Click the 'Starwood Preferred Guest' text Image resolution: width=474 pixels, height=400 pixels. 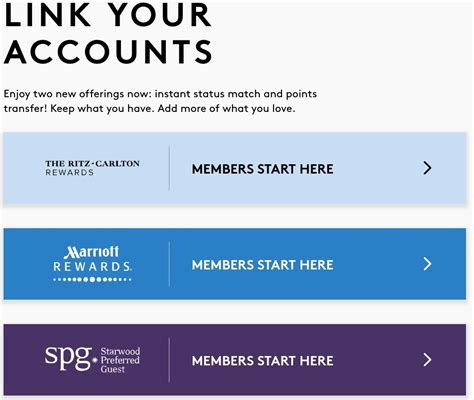pyautogui.click(x=120, y=360)
